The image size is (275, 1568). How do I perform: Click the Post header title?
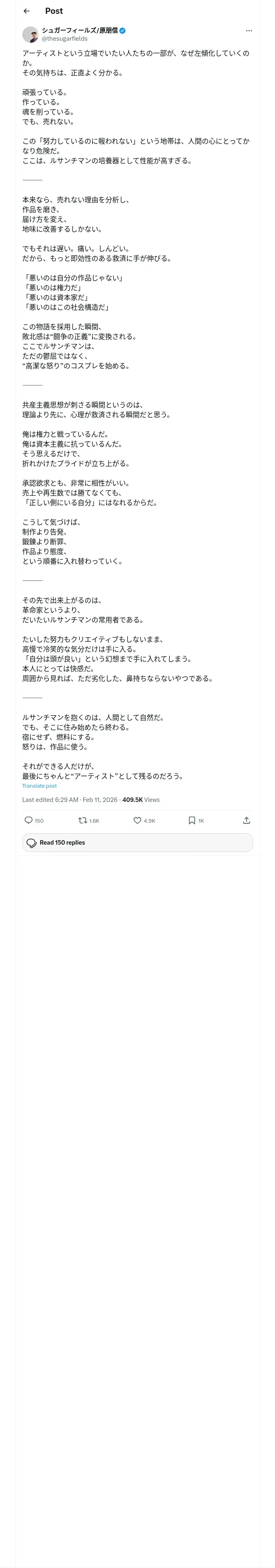[x=54, y=11]
